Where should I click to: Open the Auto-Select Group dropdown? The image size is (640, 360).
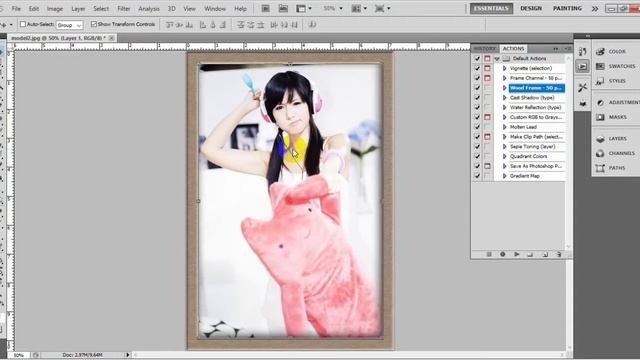click(69, 25)
